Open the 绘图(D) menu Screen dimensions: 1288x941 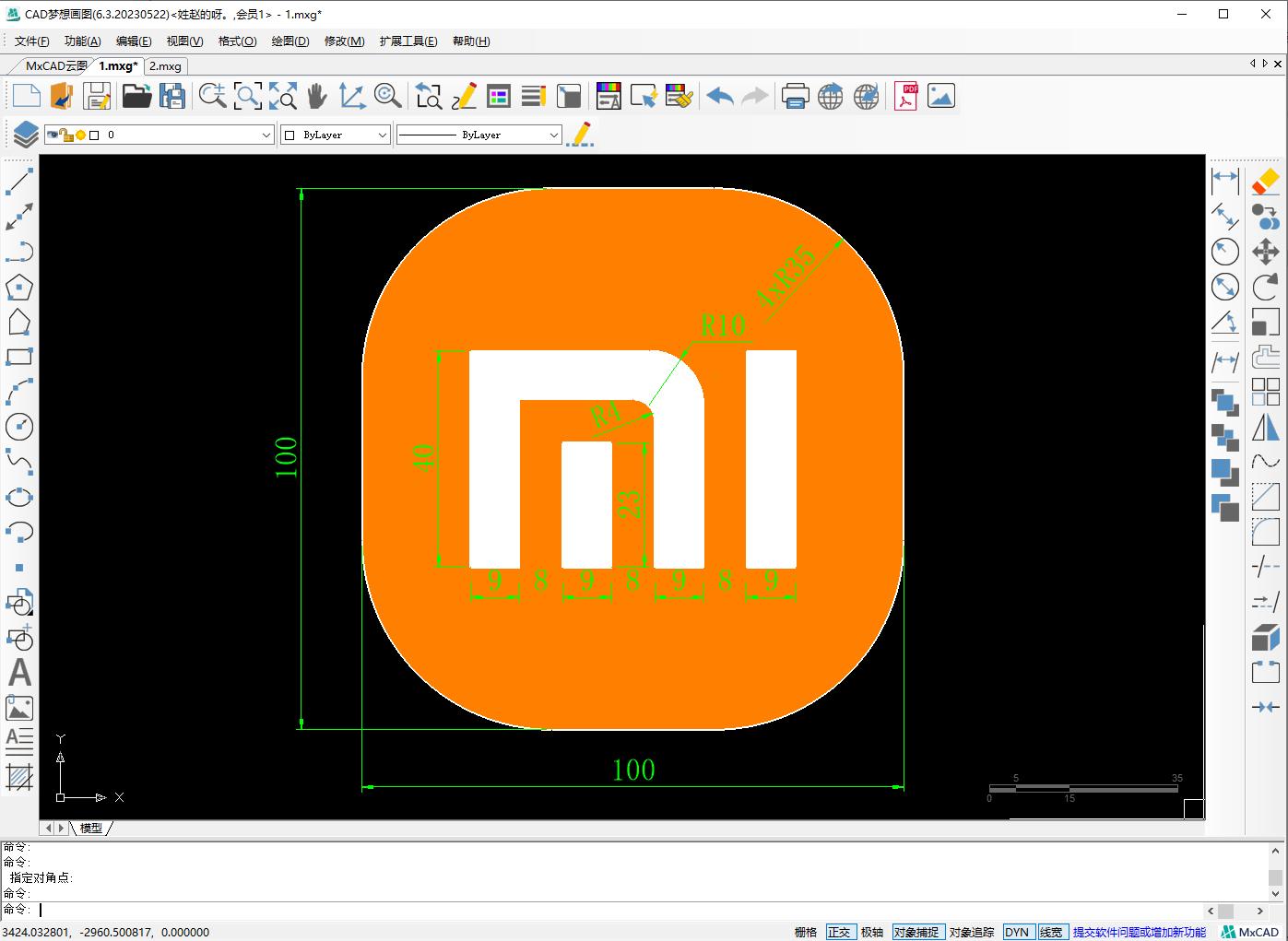click(x=290, y=41)
